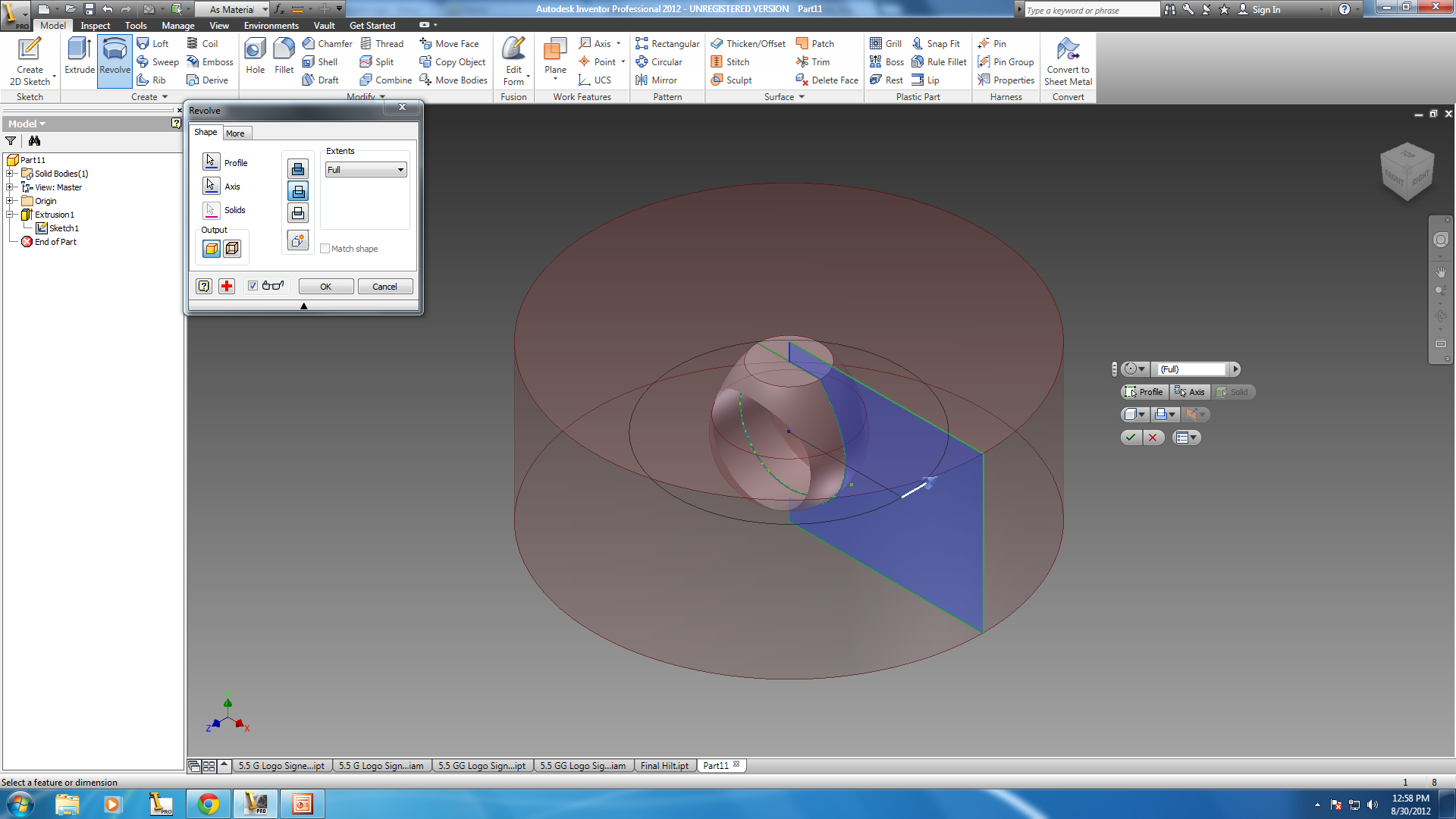Image resolution: width=1456 pixels, height=819 pixels.
Task: Select the Combine tool
Action: tap(386, 80)
